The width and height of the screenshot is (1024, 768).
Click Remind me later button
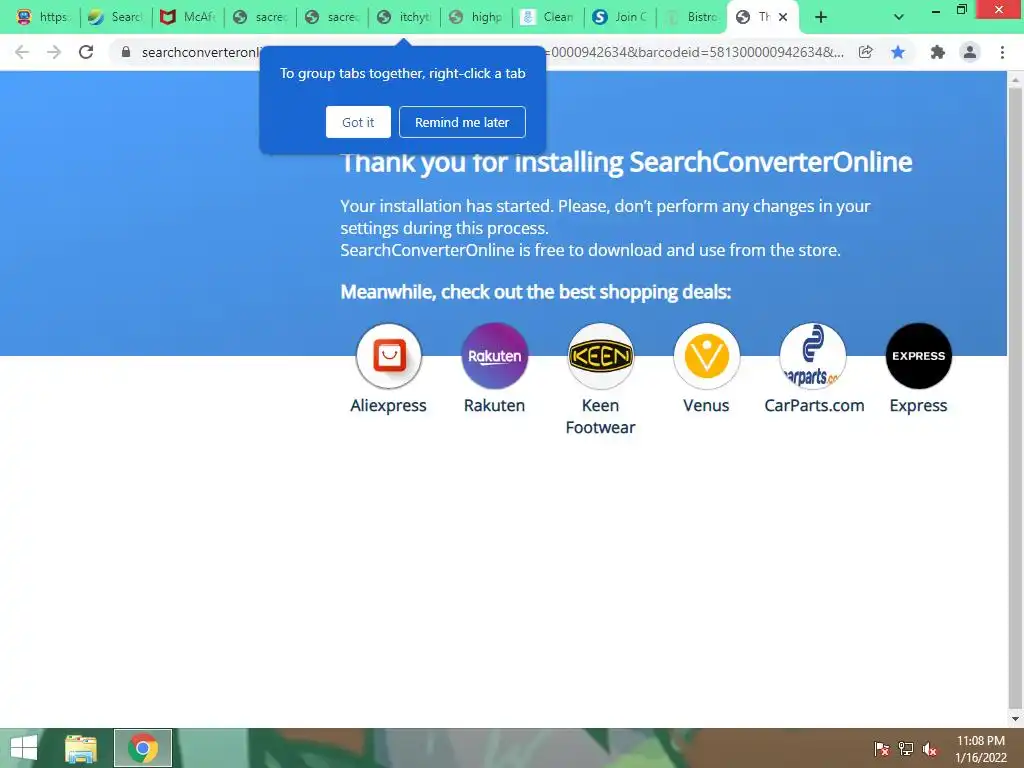(462, 122)
